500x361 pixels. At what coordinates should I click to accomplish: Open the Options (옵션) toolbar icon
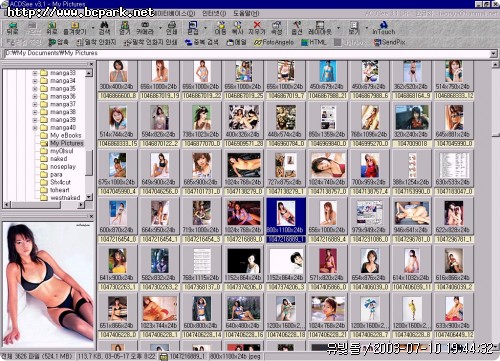tap(297, 28)
